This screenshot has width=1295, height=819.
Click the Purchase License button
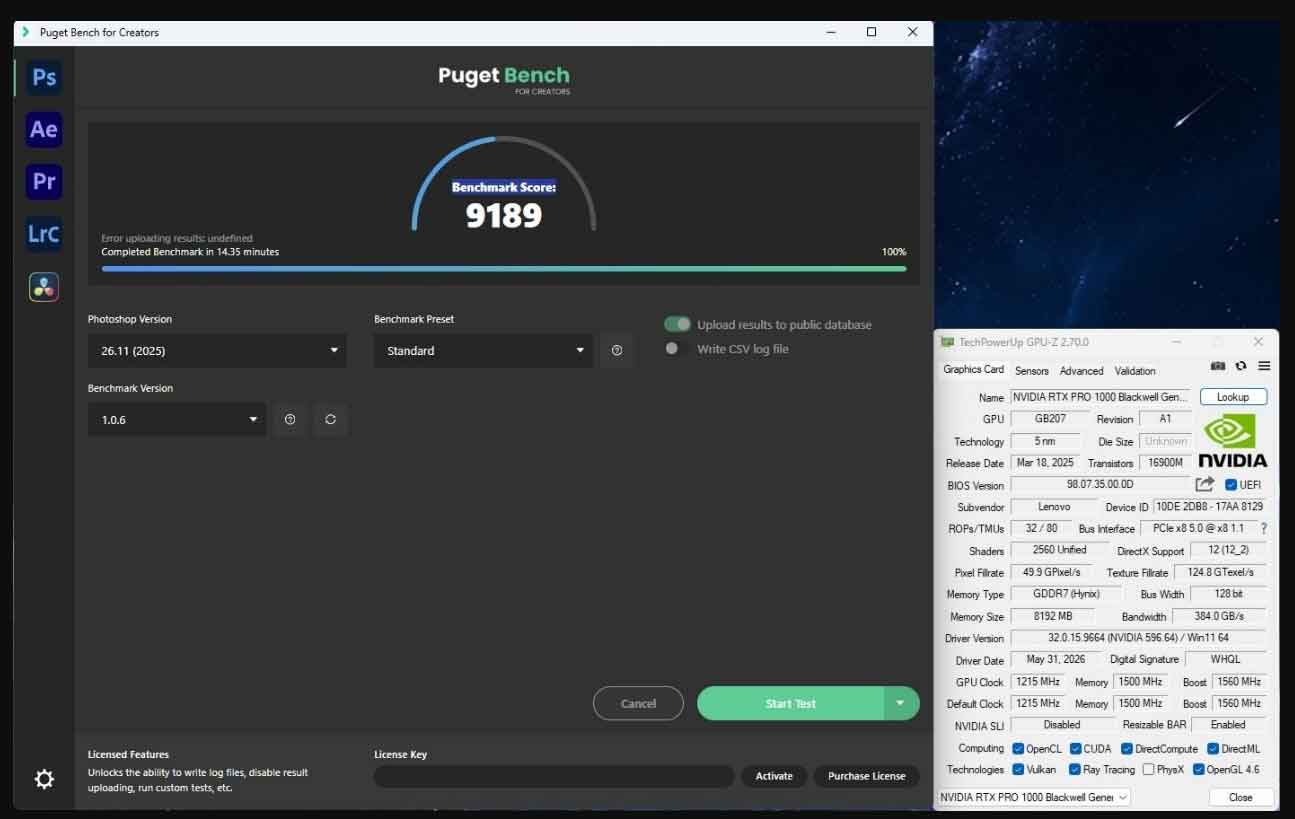pyautogui.click(x=866, y=776)
